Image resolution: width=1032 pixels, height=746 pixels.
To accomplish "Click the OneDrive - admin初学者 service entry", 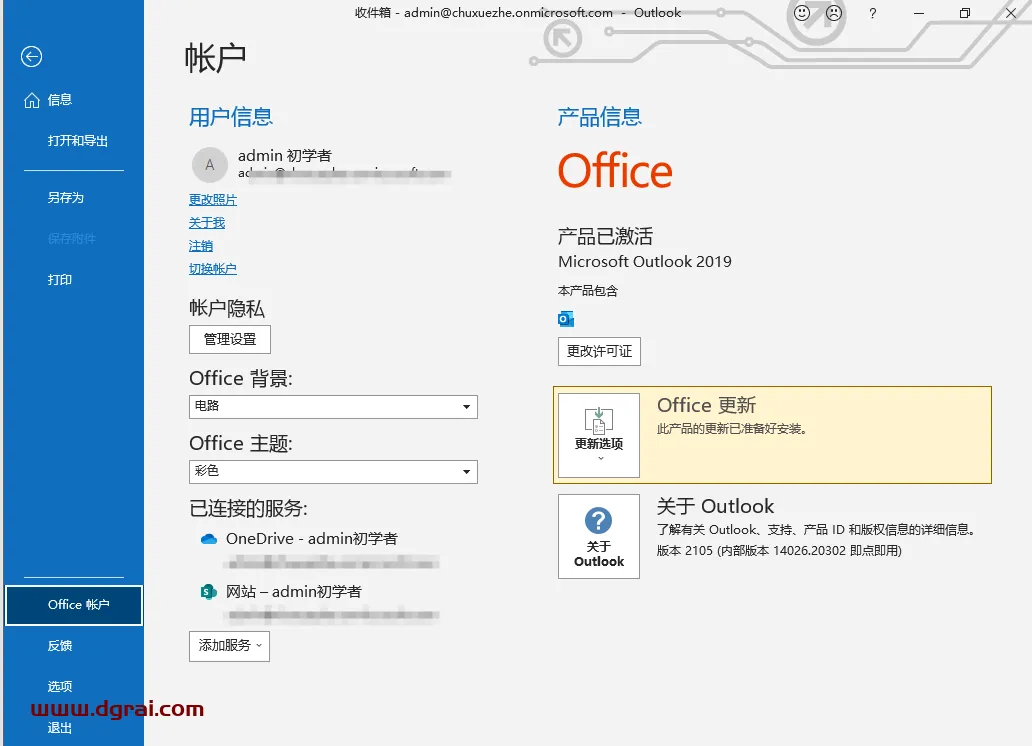I will (311, 539).
